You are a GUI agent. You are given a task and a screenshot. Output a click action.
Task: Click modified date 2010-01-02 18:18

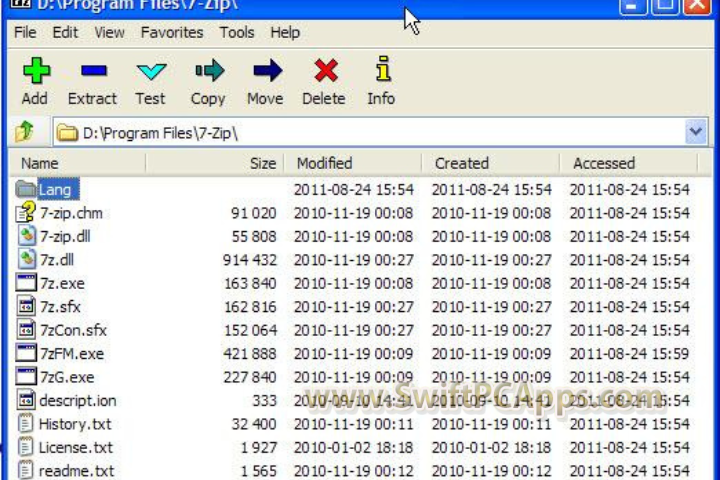354,447
